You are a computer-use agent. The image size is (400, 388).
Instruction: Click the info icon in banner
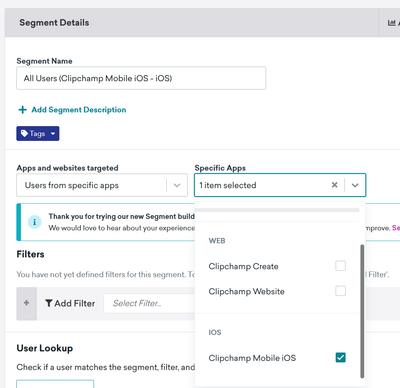pos(34,222)
